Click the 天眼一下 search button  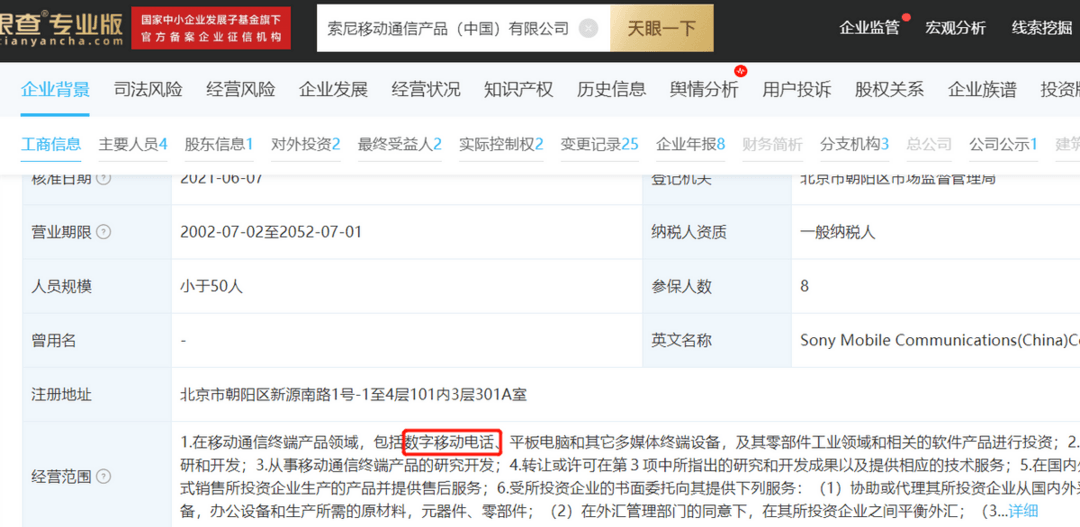pyautogui.click(x=661, y=28)
